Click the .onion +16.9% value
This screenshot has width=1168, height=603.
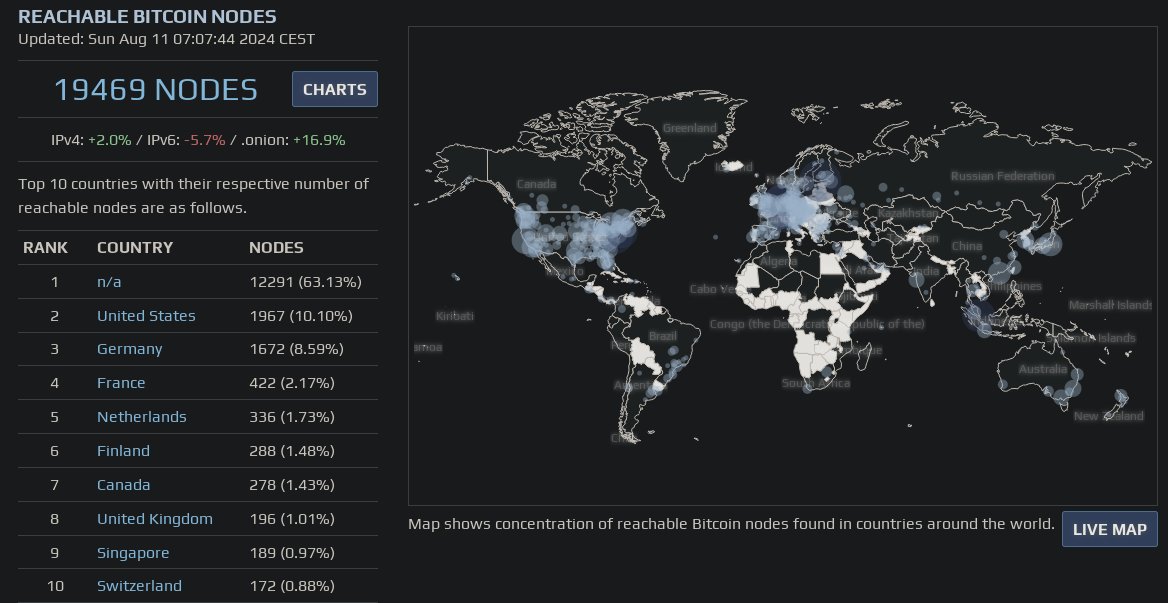tap(319, 140)
